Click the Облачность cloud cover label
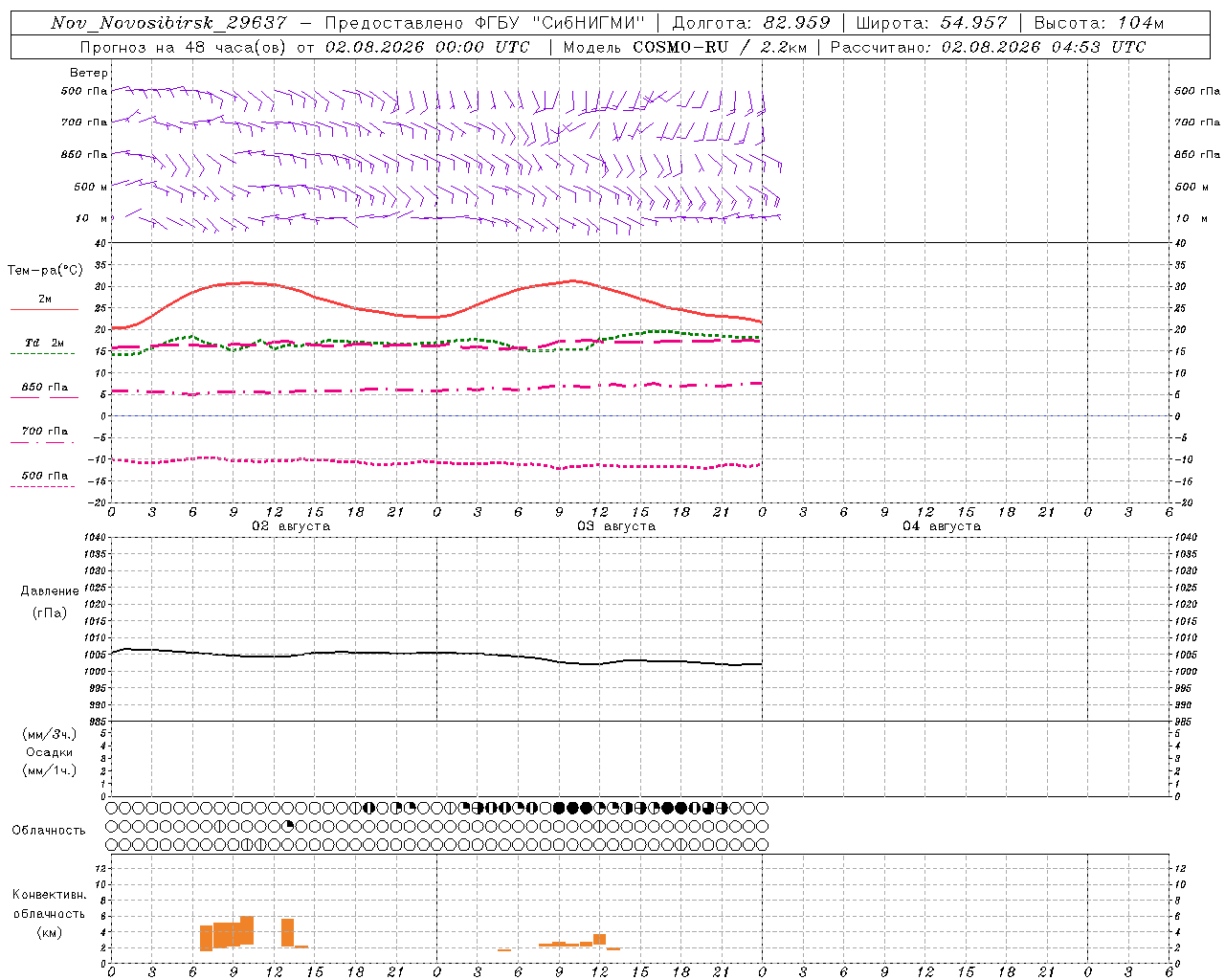This screenshot has height=980, width=1225. [49, 830]
